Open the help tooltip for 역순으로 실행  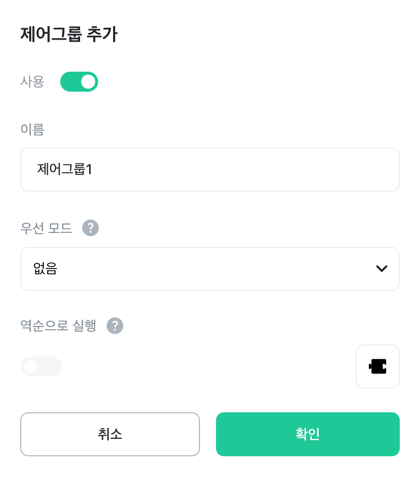pos(115,326)
